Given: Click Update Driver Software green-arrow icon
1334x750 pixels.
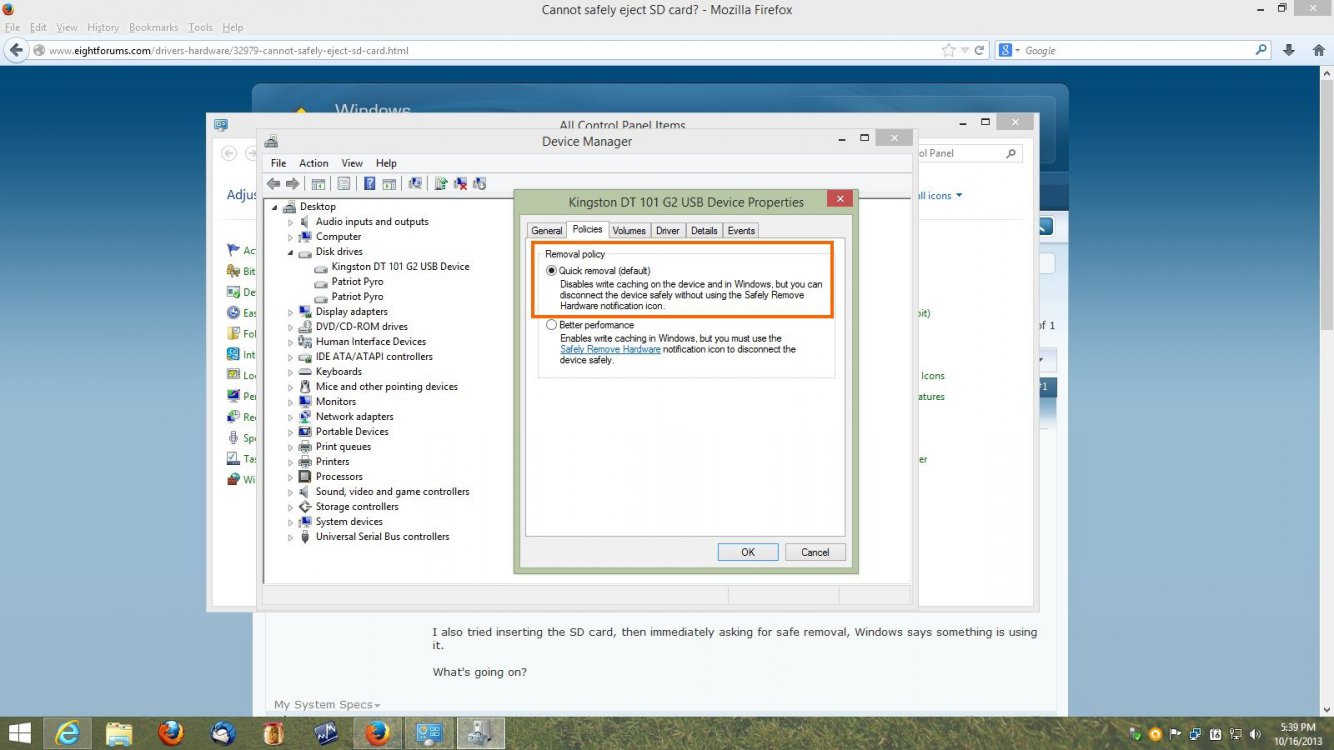Looking at the screenshot, I should tap(440, 184).
